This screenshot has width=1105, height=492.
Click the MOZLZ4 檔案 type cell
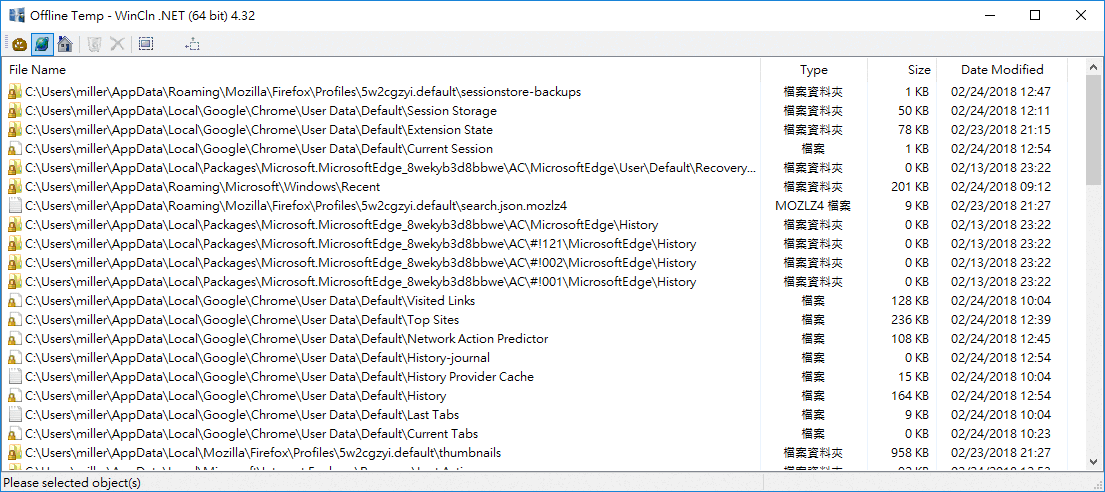pos(813,206)
